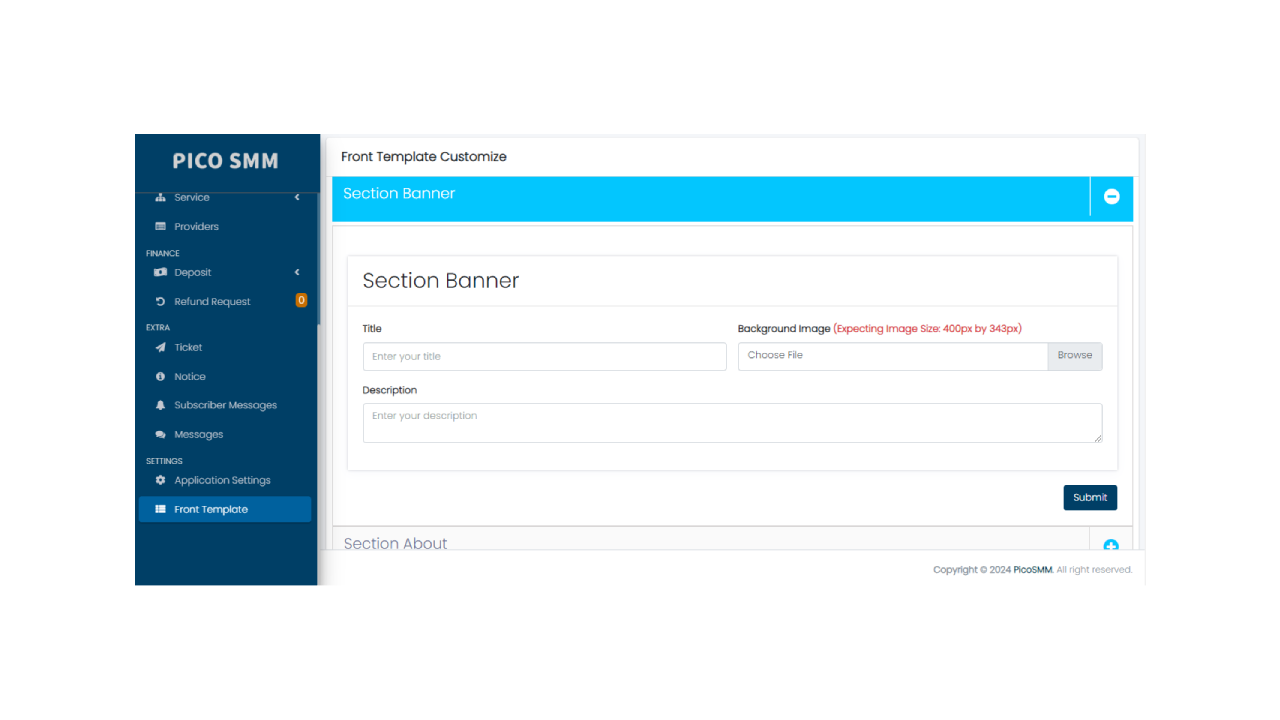This screenshot has height=720, width=1280.
Task: Click the Submit button
Action: 1090,497
